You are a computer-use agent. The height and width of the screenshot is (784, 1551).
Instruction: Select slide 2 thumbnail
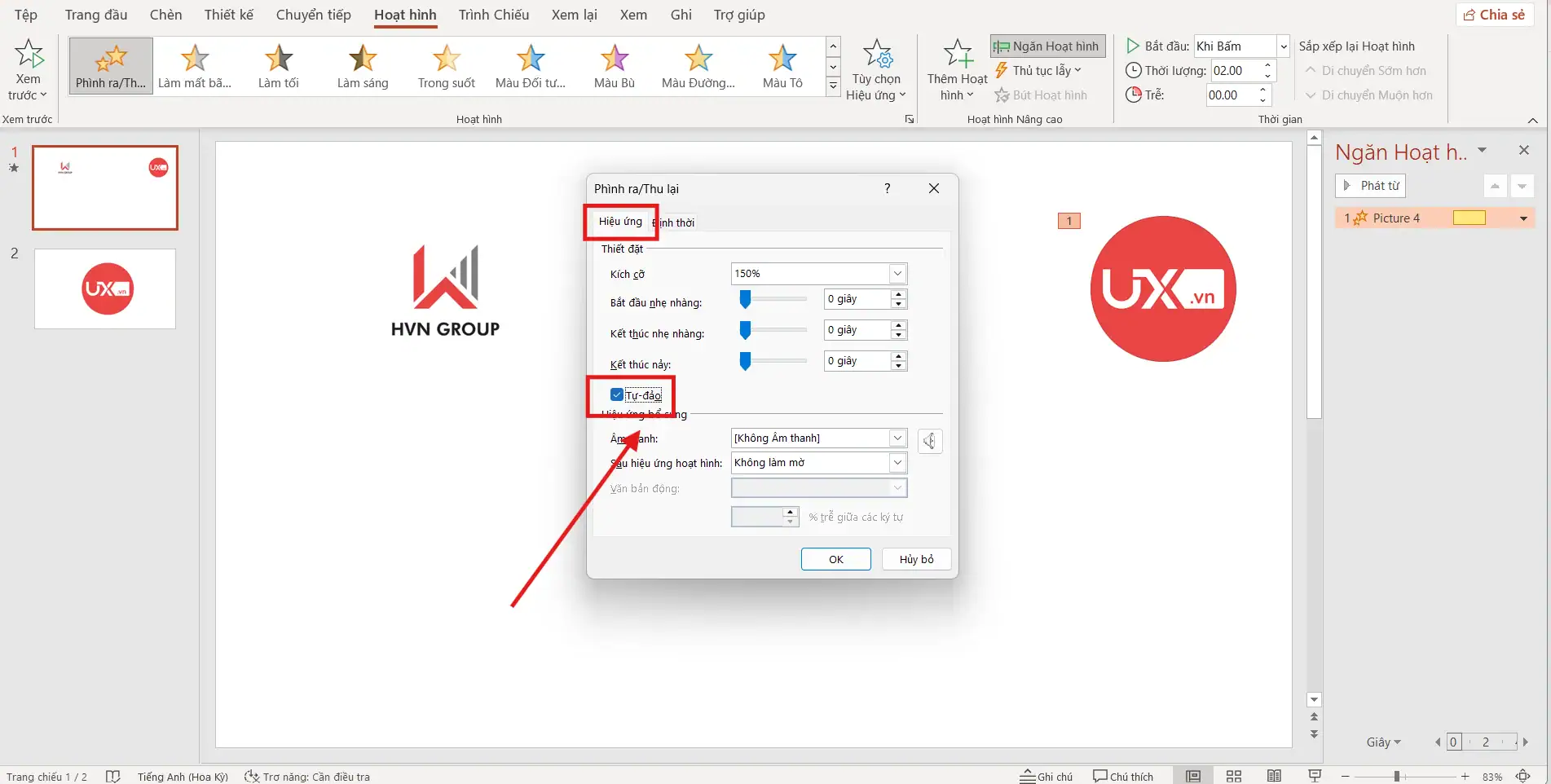[105, 289]
